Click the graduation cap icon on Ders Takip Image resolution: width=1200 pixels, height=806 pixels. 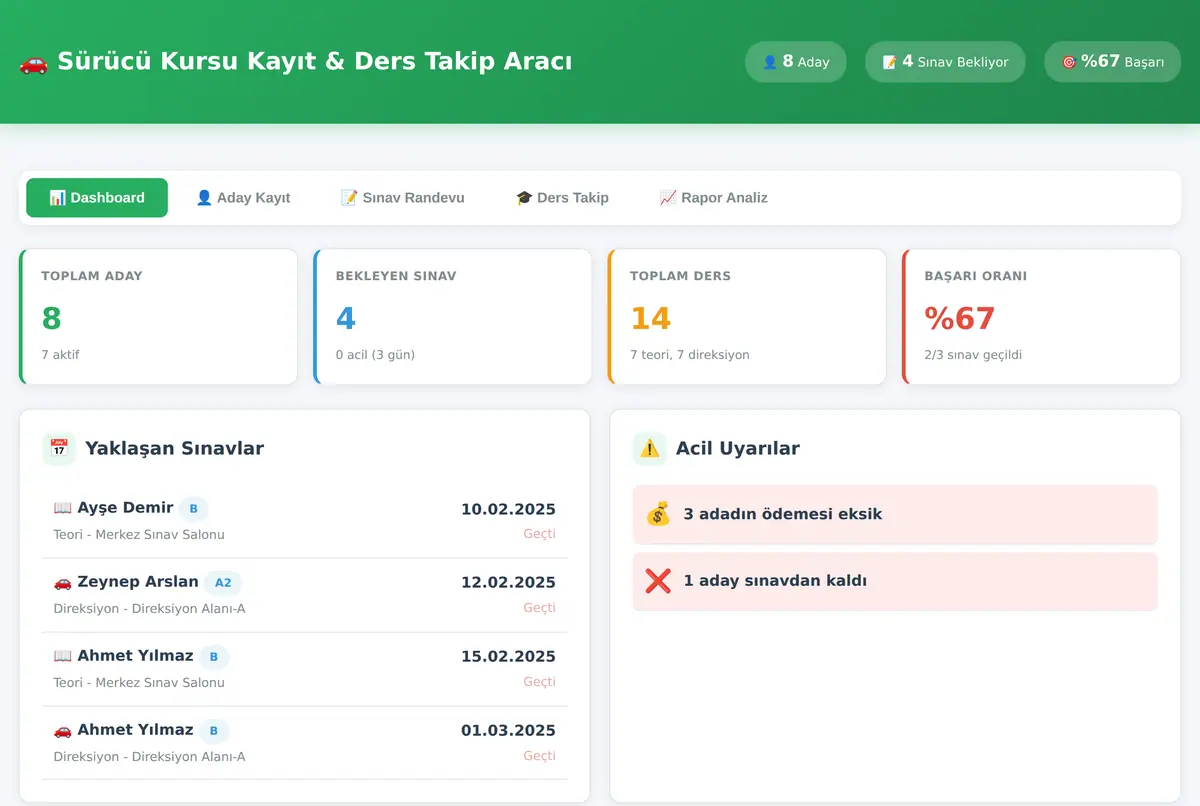pyautogui.click(x=524, y=198)
